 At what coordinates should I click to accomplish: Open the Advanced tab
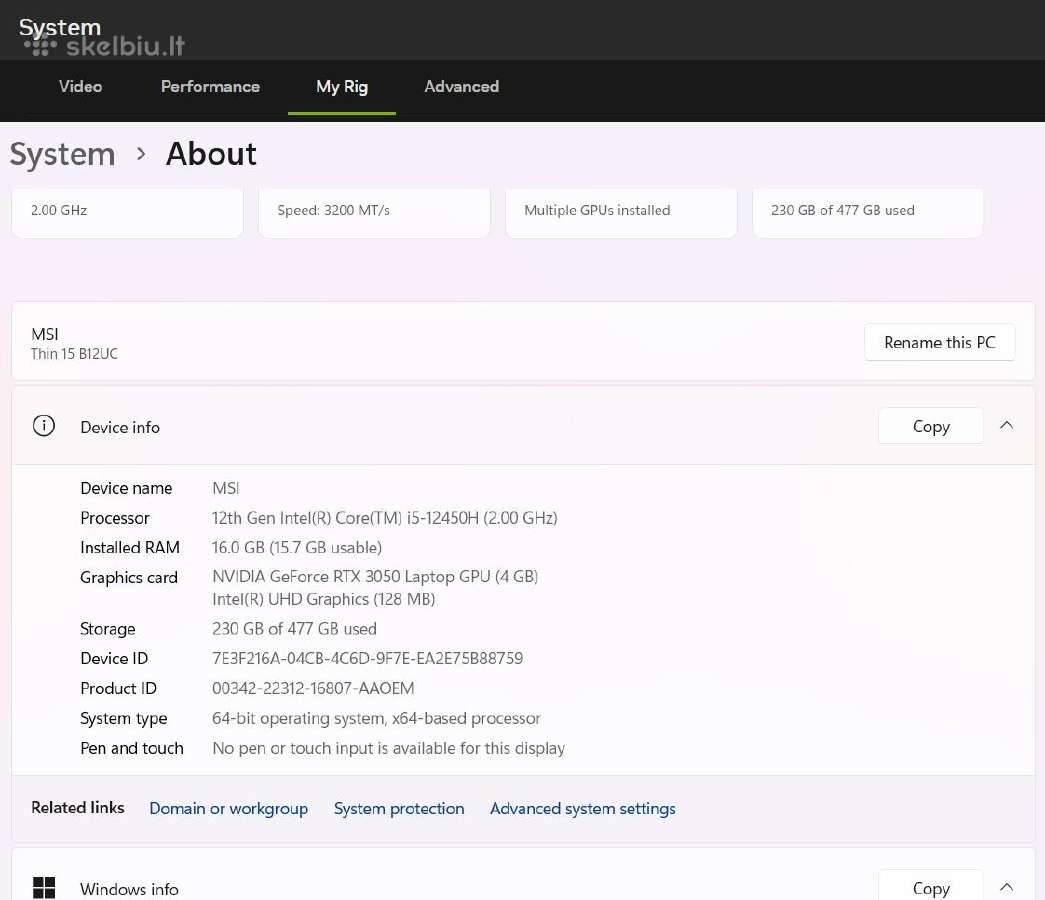pos(462,87)
